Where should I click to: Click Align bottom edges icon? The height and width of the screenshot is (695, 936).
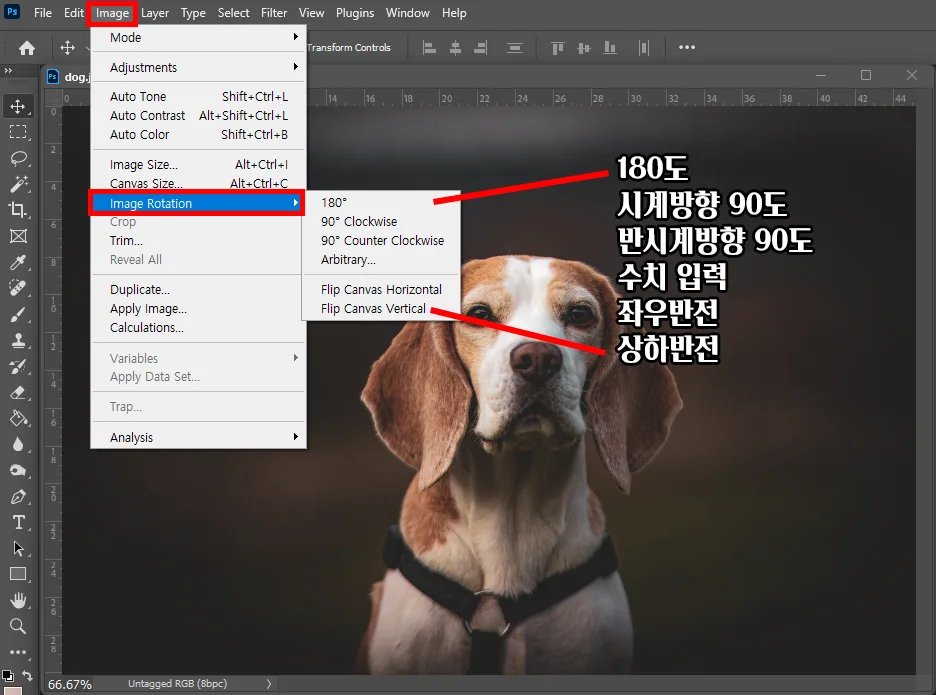point(609,47)
